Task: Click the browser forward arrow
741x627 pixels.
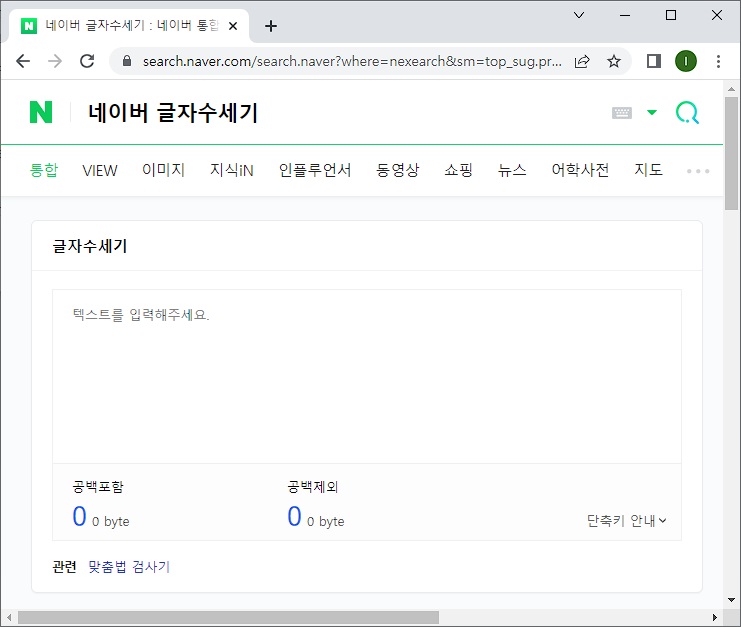Action: (55, 61)
